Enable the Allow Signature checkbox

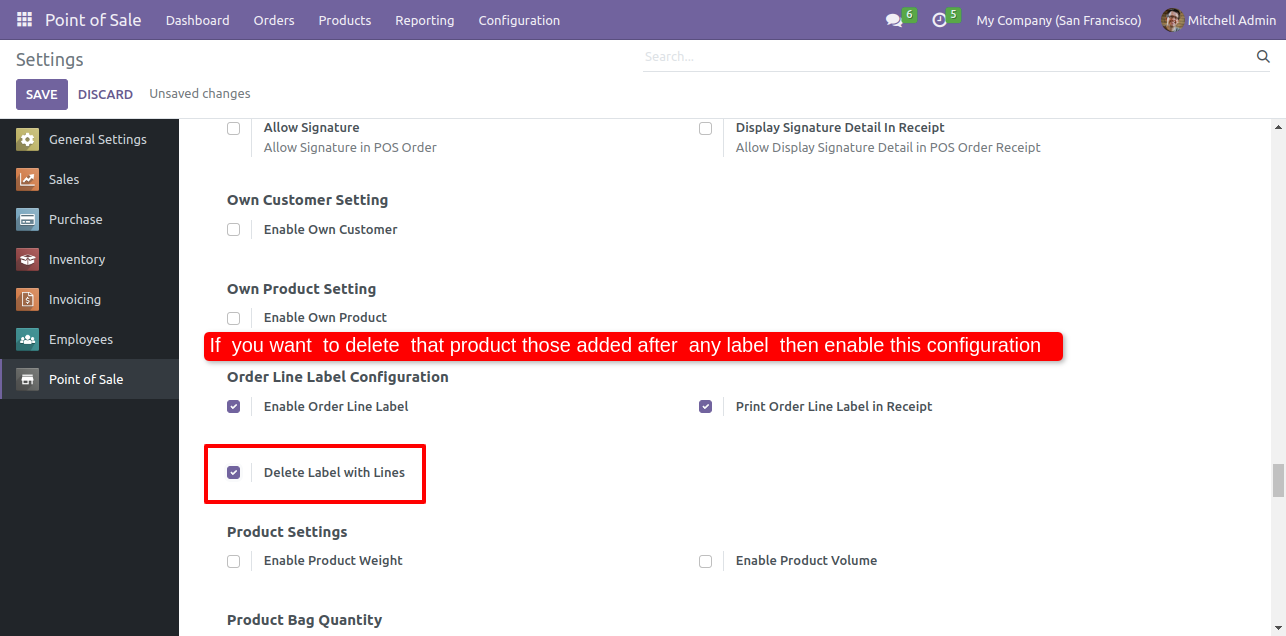point(233,128)
